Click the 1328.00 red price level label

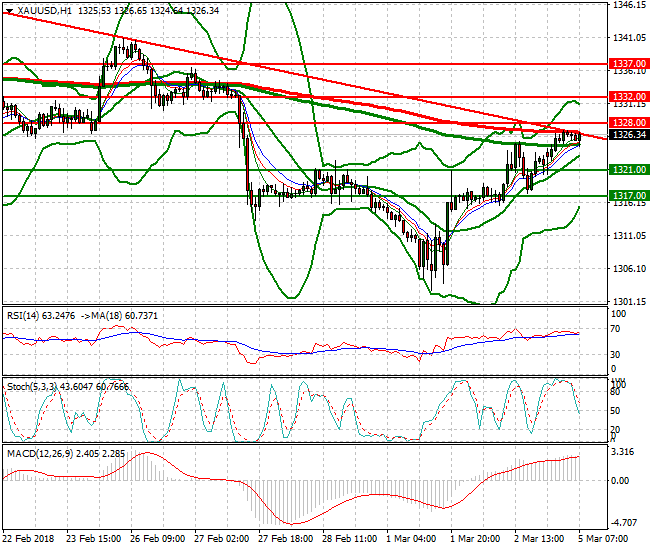point(629,123)
